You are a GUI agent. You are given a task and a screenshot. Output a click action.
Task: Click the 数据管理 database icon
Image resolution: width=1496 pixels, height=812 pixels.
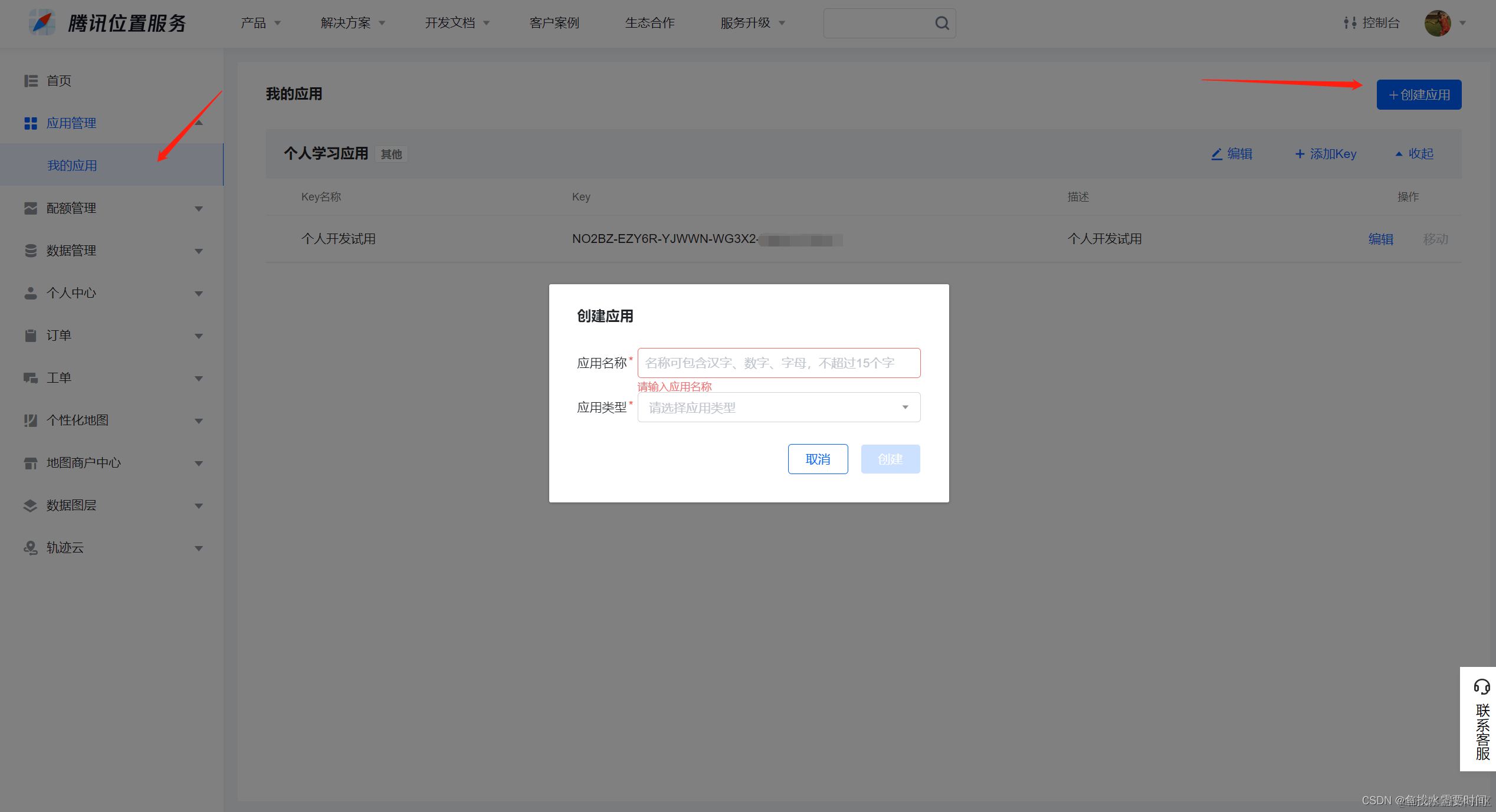(31, 251)
